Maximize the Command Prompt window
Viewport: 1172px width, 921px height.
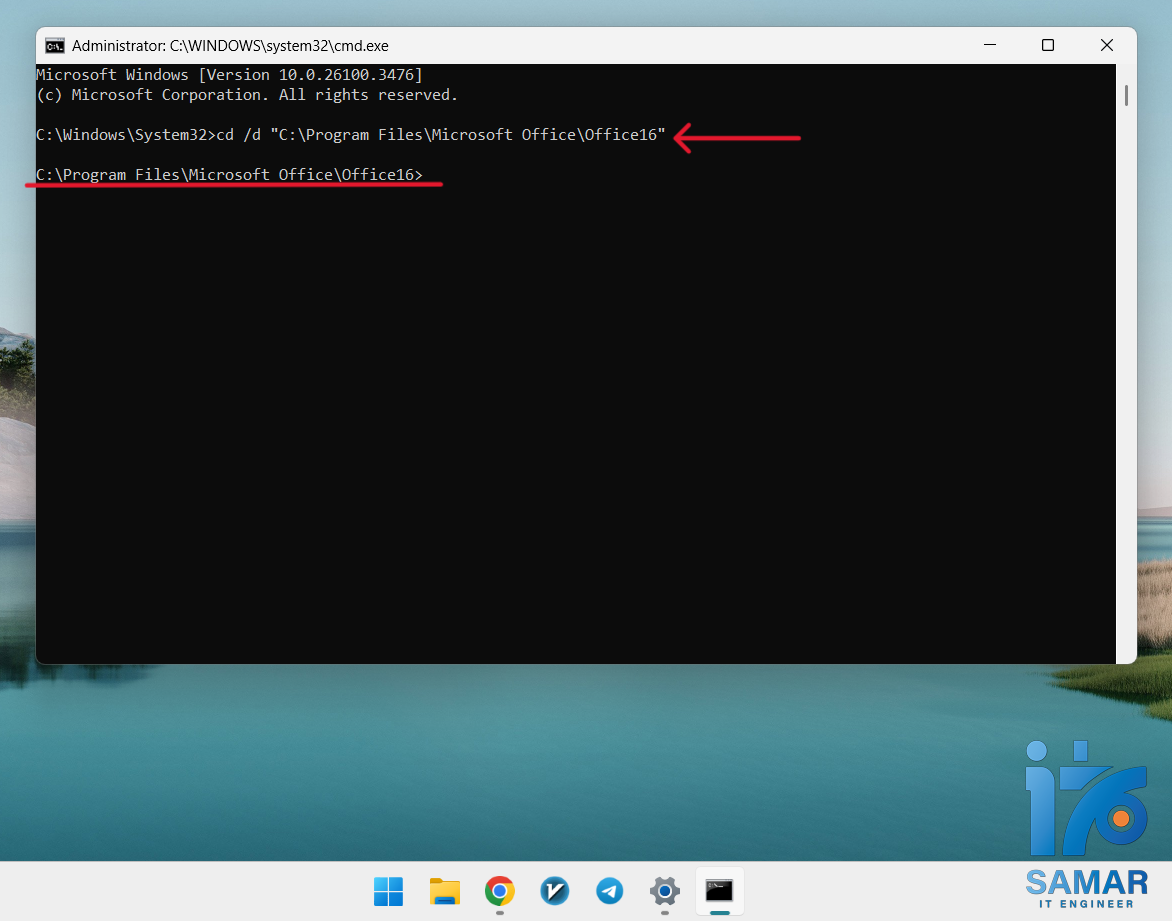[x=1047, y=45]
